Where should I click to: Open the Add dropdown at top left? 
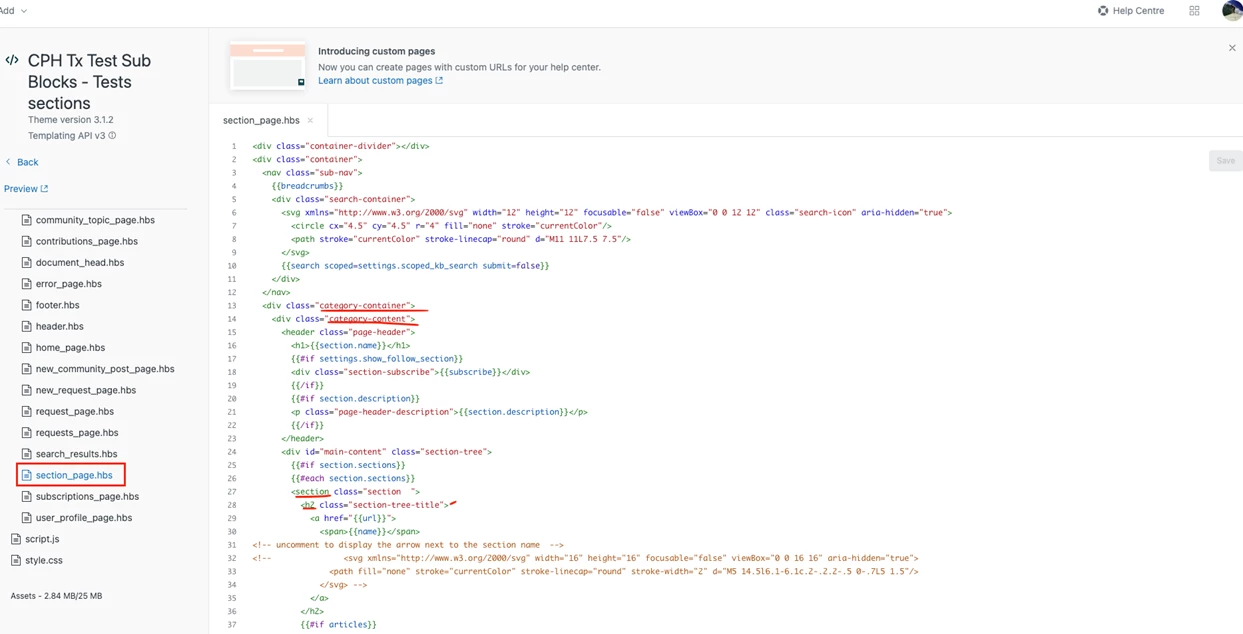[x=13, y=11]
